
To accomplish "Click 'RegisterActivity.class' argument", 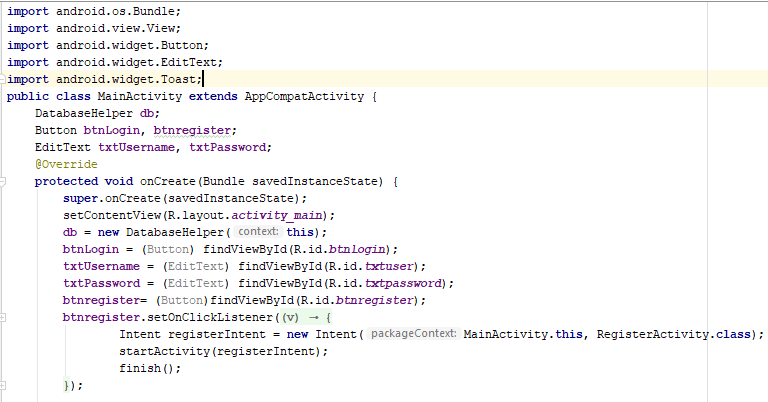I will (673, 334).
